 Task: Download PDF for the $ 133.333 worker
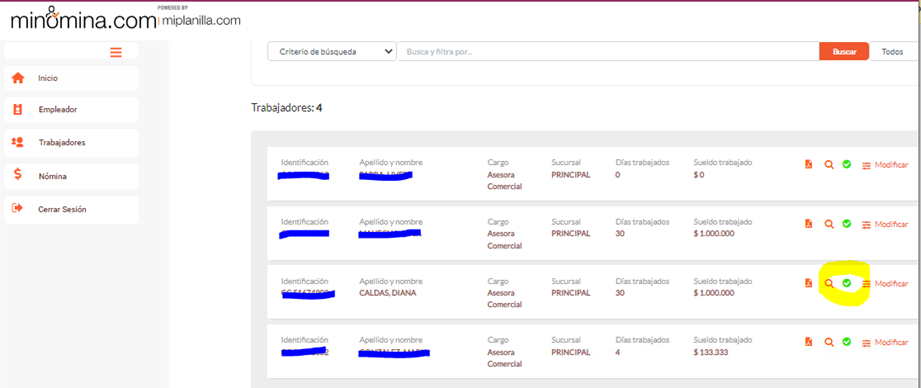click(808, 342)
